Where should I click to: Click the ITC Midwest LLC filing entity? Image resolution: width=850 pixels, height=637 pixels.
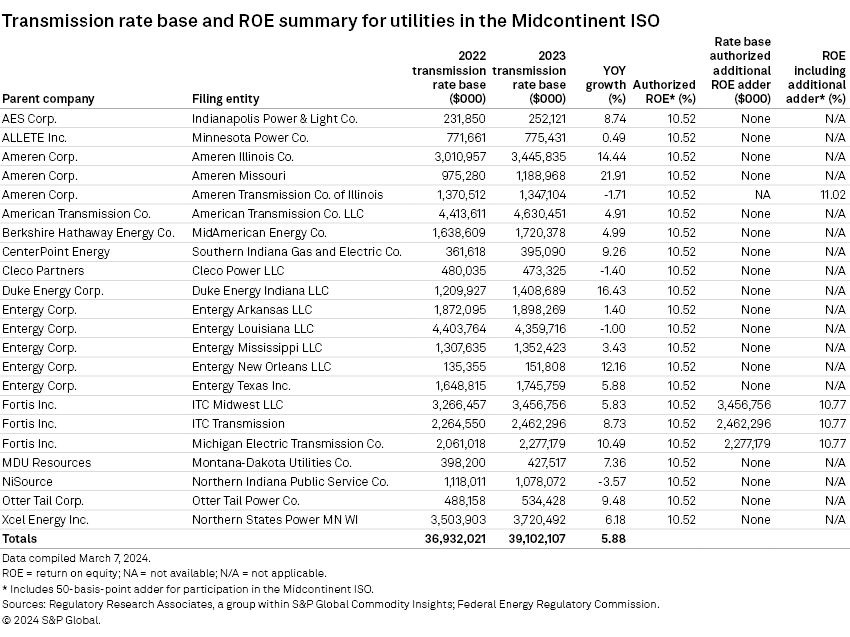pyautogui.click(x=237, y=405)
